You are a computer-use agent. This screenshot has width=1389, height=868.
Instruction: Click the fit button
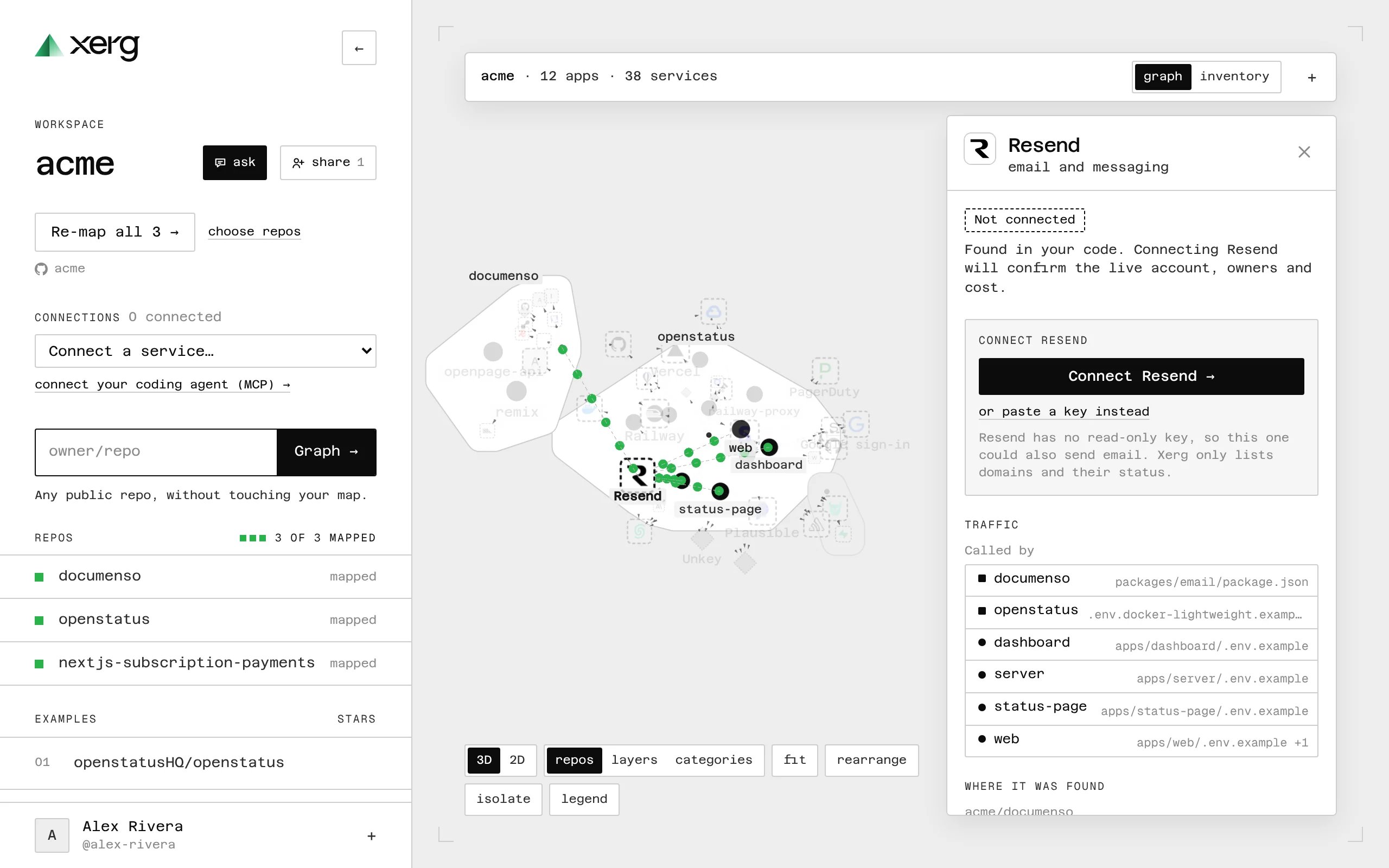coord(794,760)
